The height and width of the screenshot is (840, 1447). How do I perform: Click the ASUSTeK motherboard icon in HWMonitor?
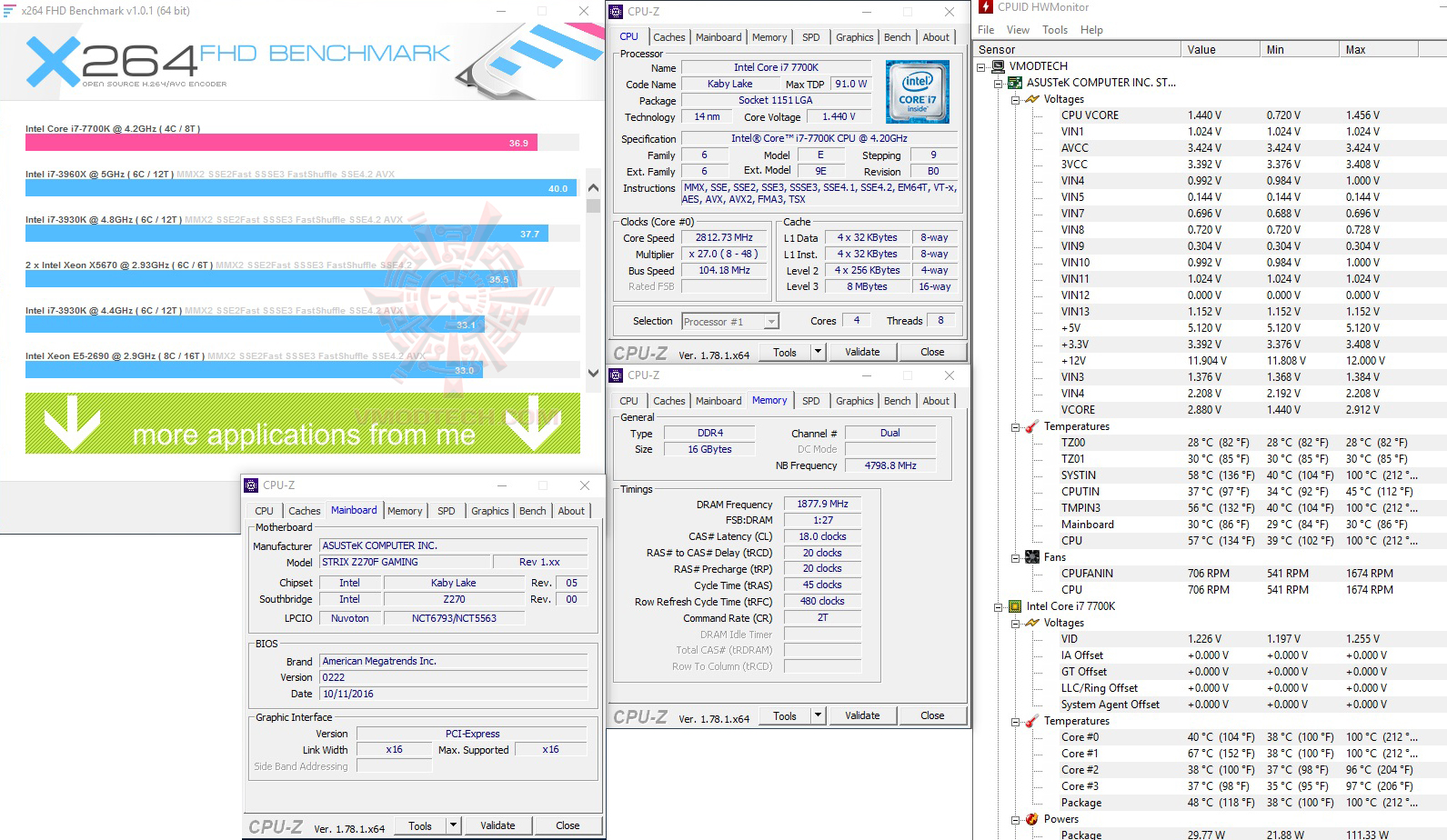point(1014,83)
